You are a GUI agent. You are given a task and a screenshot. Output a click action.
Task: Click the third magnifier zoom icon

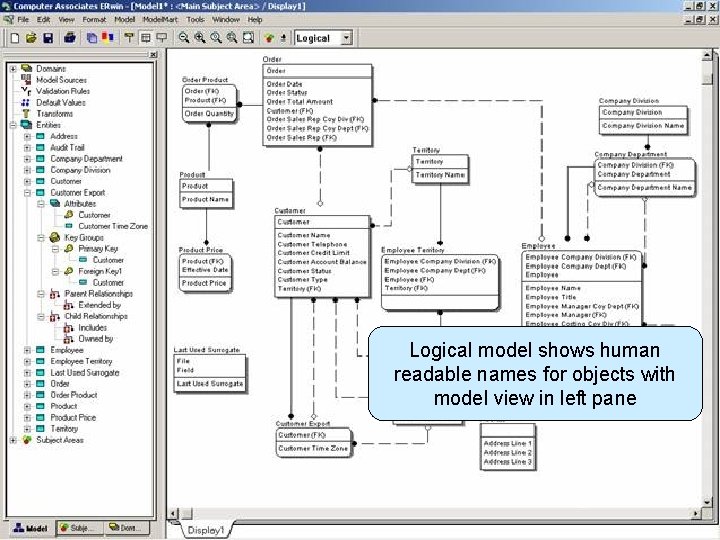click(x=216, y=38)
